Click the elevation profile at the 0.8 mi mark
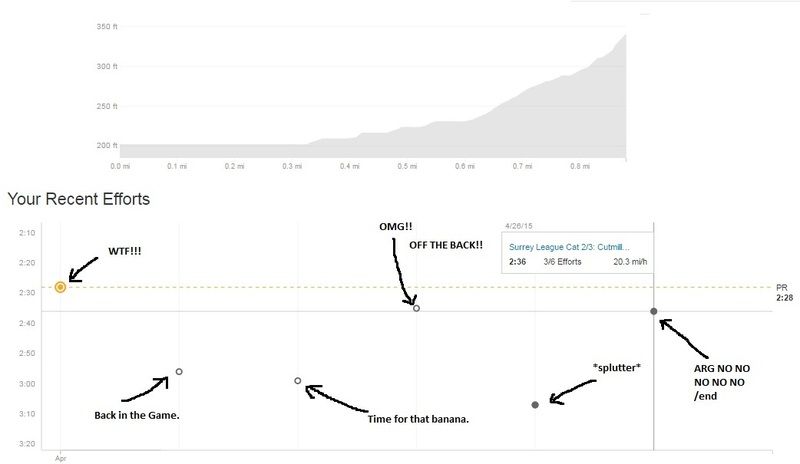The height and width of the screenshot is (464, 800). [x=580, y=166]
